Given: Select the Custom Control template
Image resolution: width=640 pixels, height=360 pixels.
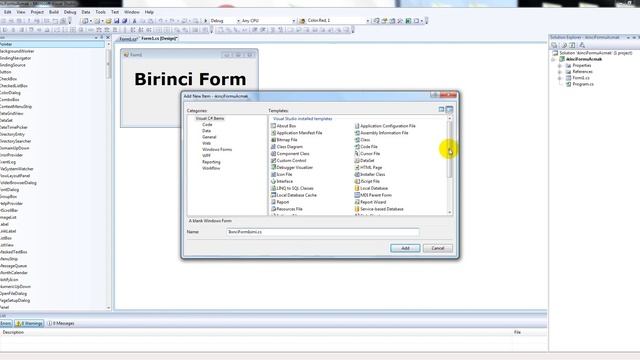Looking at the screenshot, I should (x=289, y=160).
